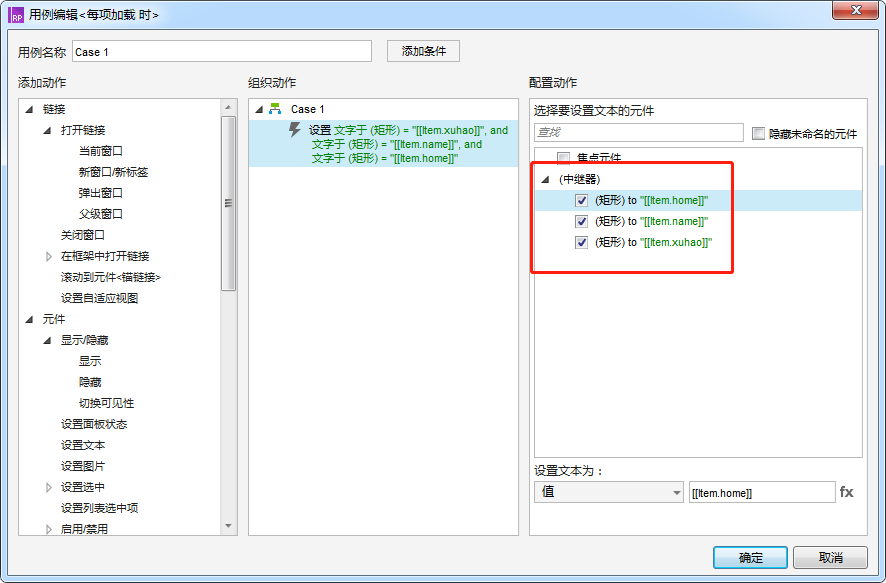Collapse the 打开链接 group
Image resolution: width=886 pixels, height=583 pixels.
point(47,130)
